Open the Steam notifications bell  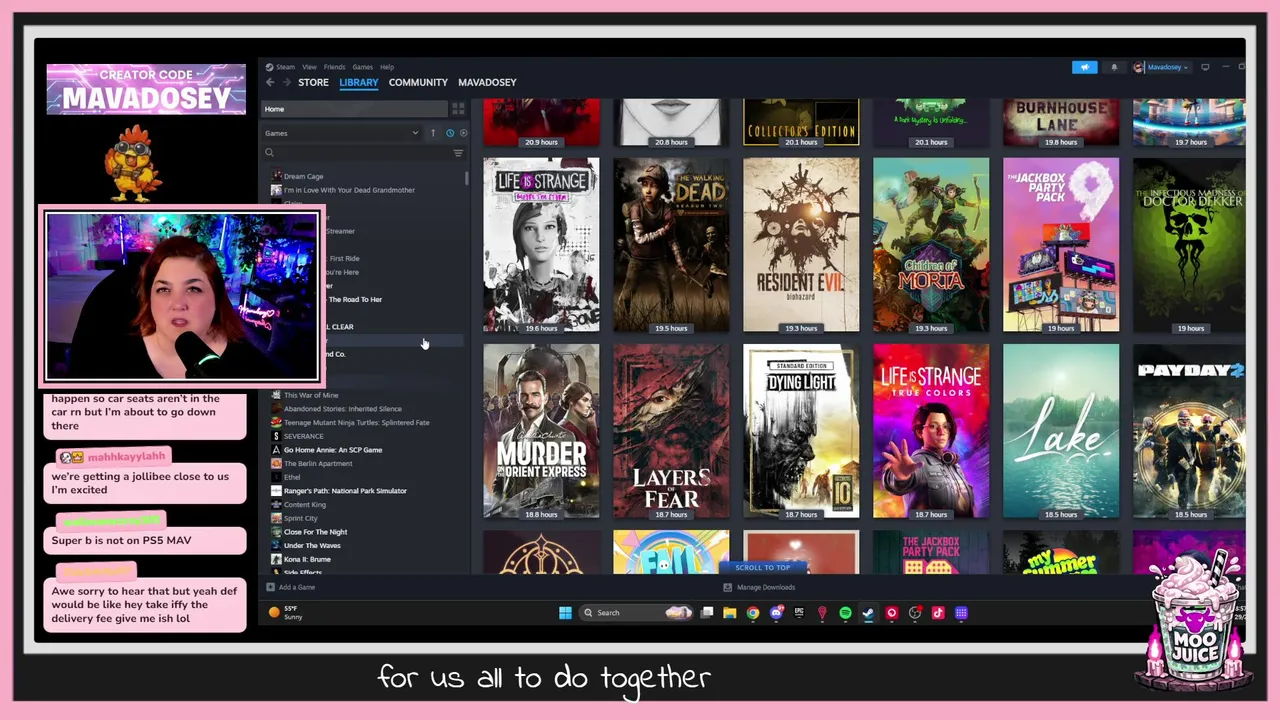[1114, 67]
